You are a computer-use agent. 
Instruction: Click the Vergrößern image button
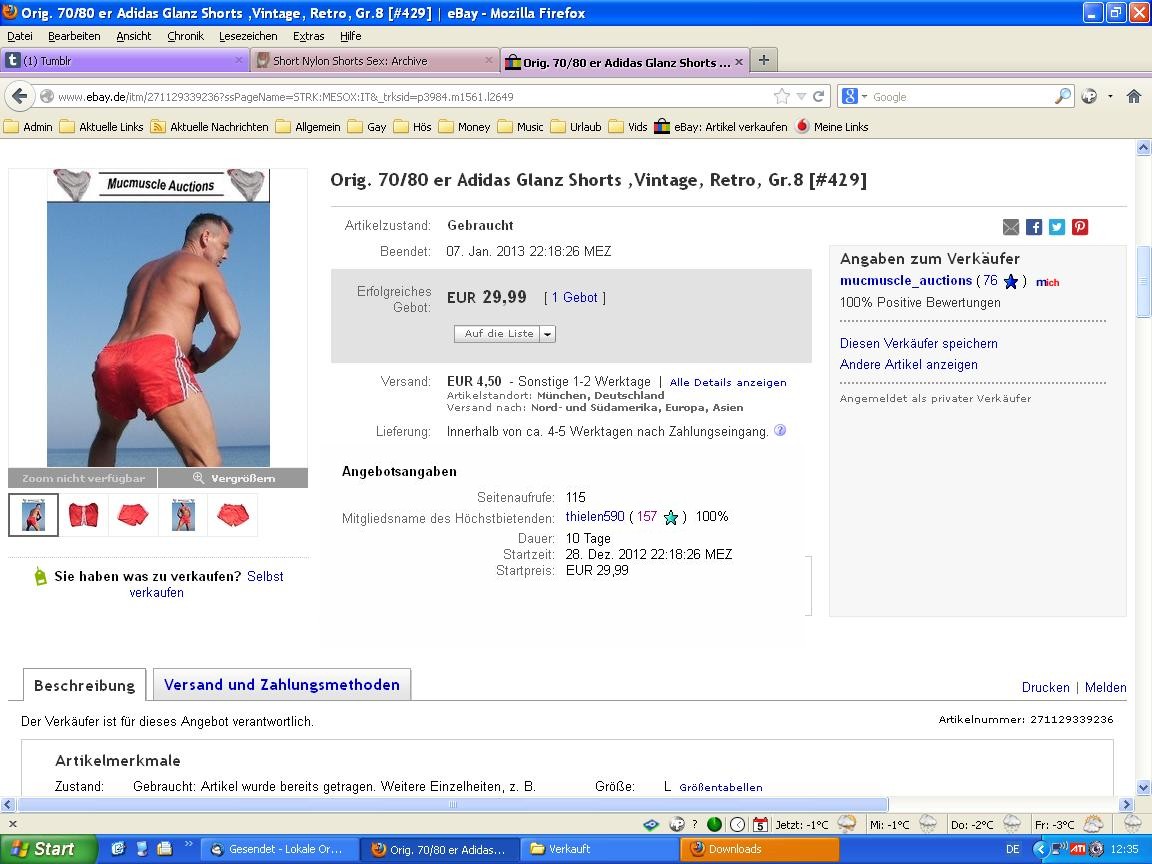[x=233, y=478]
